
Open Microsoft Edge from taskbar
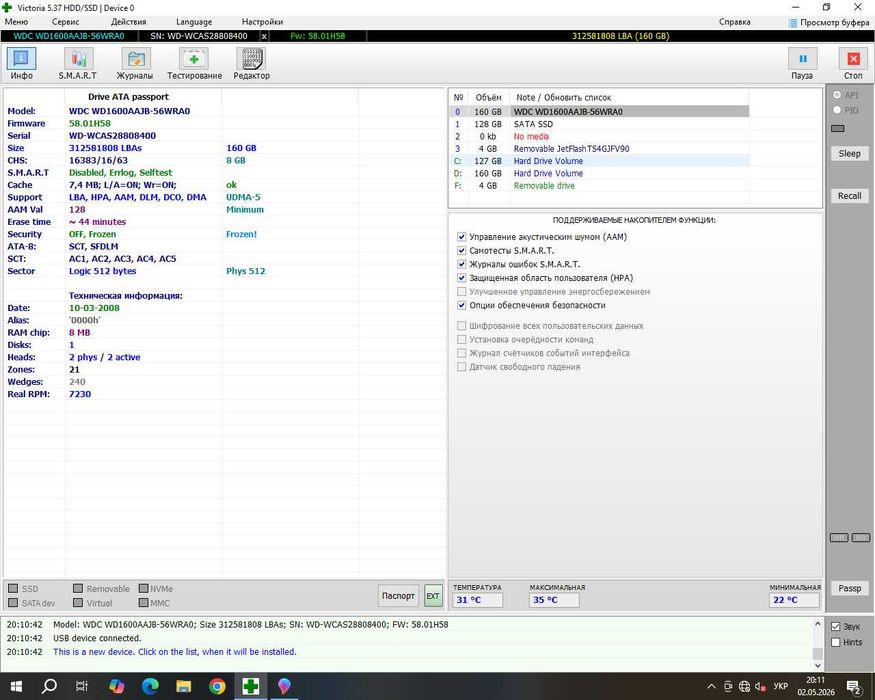pos(150,685)
